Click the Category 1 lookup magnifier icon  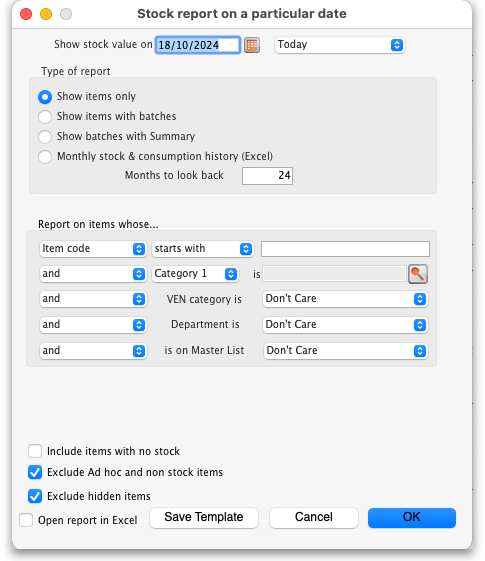click(x=418, y=274)
